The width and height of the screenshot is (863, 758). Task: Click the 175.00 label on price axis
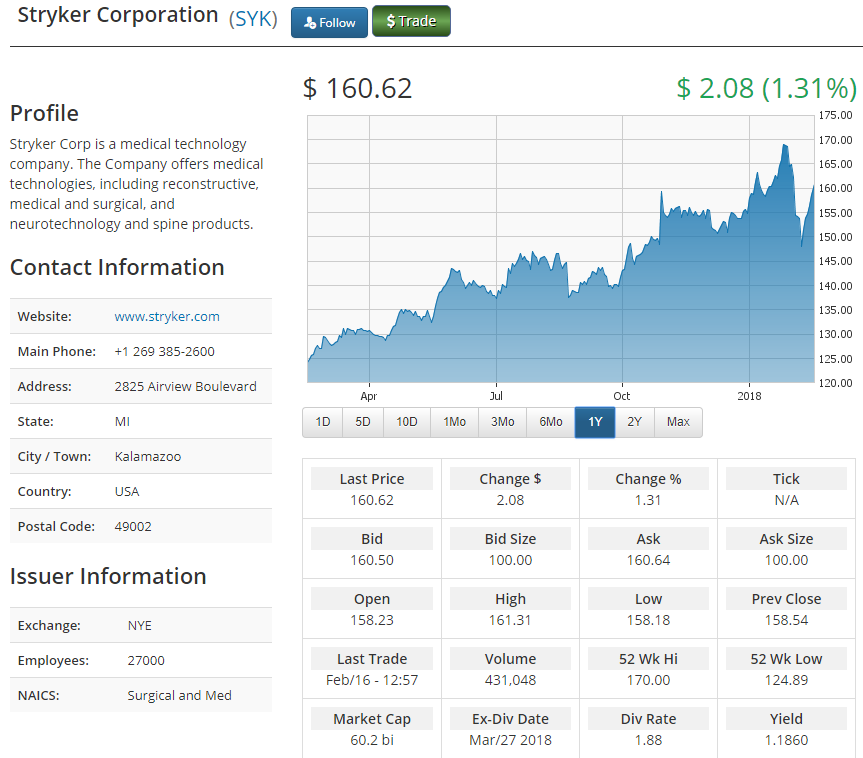coord(835,116)
